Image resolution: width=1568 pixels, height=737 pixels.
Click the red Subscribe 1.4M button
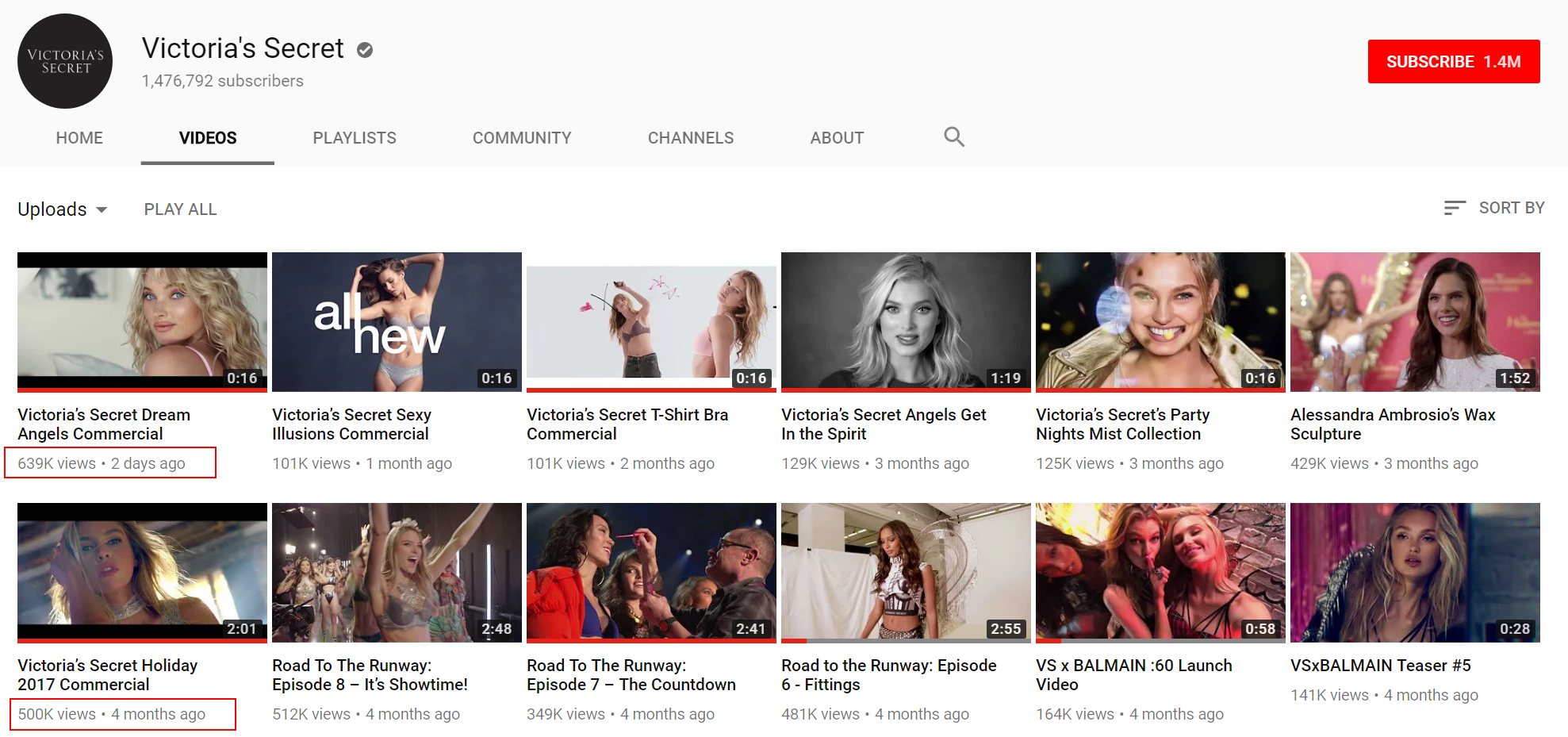[x=1454, y=61]
